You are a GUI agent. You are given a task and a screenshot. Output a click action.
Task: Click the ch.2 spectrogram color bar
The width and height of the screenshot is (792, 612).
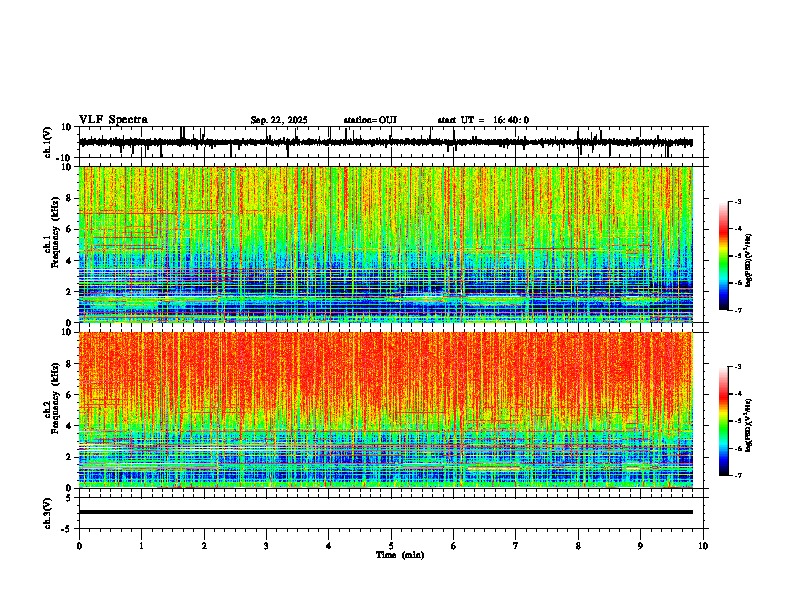[x=724, y=421]
